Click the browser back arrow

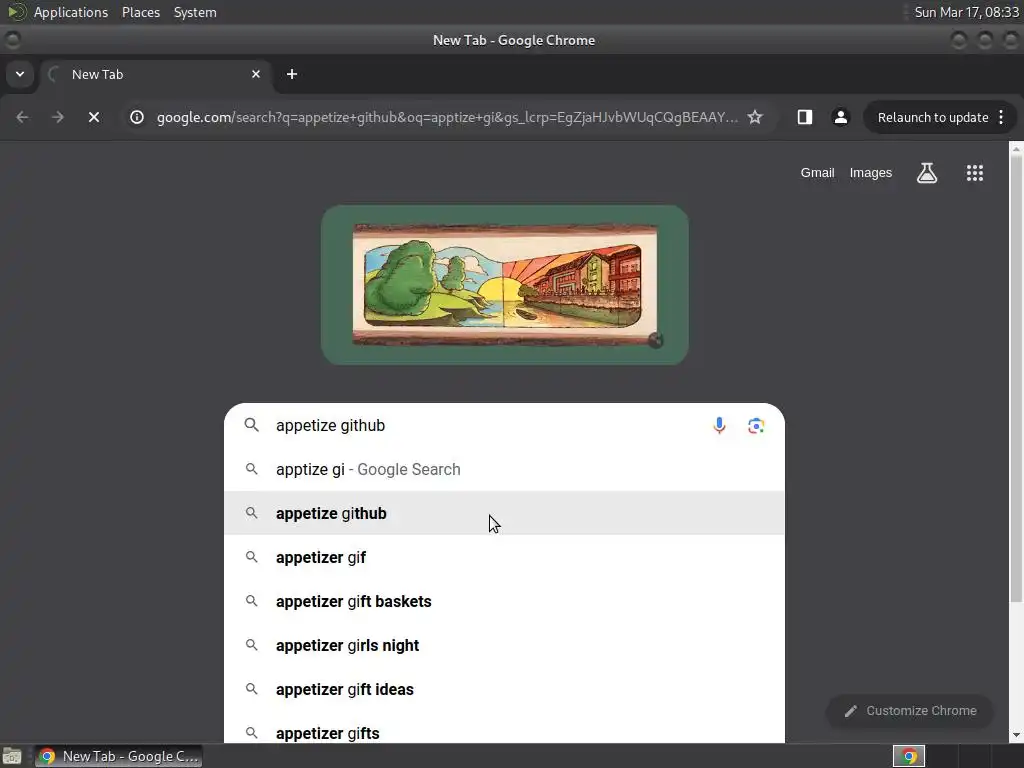pyautogui.click(x=22, y=117)
